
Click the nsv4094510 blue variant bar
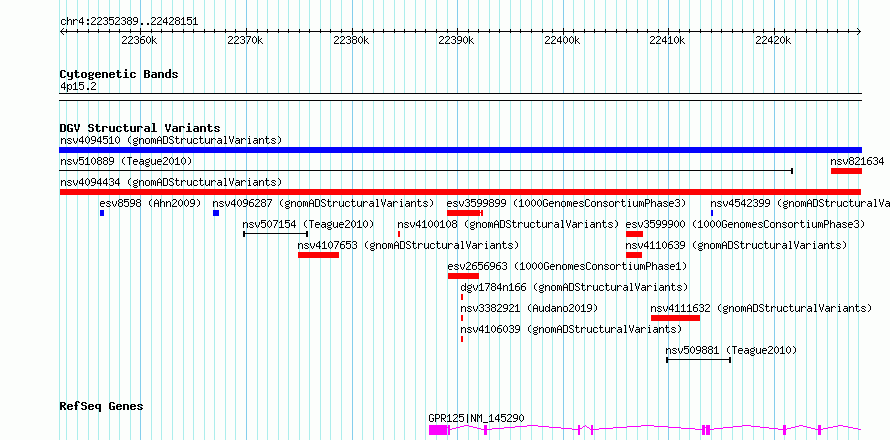(x=460, y=150)
